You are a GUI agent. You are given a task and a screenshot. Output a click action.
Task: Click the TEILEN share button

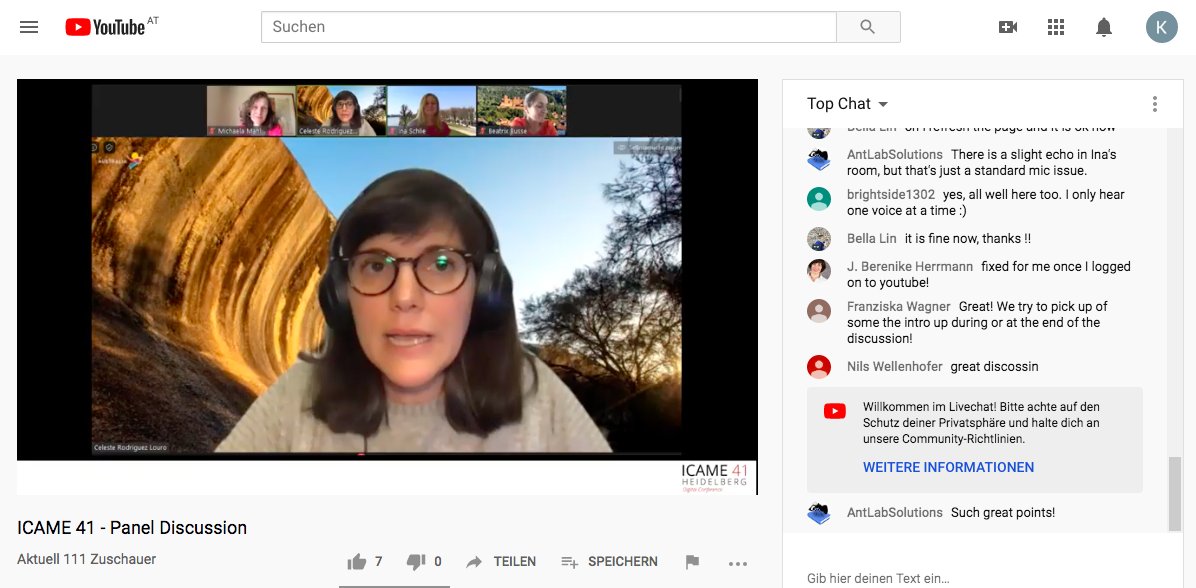(501, 562)
